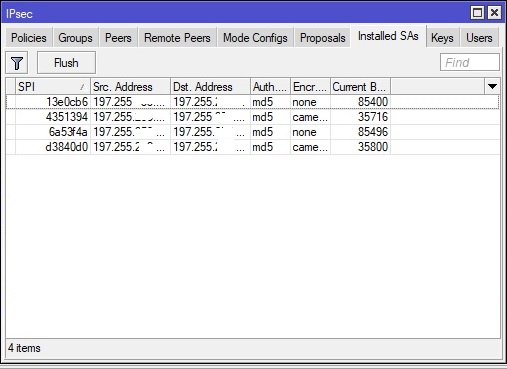Viewport: 507px width, 369px height.
Task: Switch to the Keys tab
Action: pyautogui.click(x=442, y=38)
